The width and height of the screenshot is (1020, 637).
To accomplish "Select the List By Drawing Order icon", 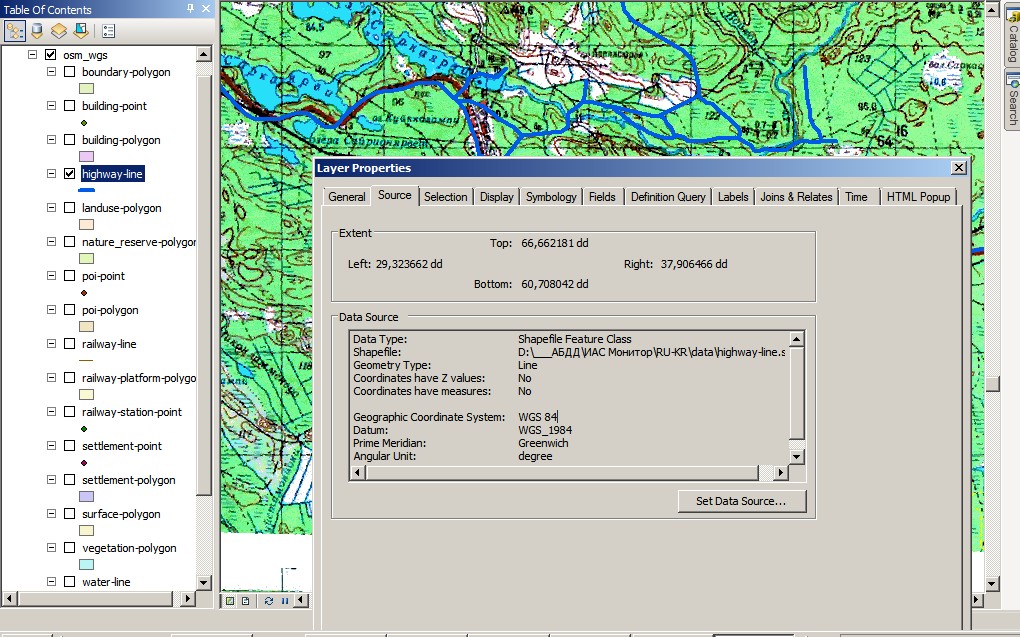I will [x=15, y=29].
